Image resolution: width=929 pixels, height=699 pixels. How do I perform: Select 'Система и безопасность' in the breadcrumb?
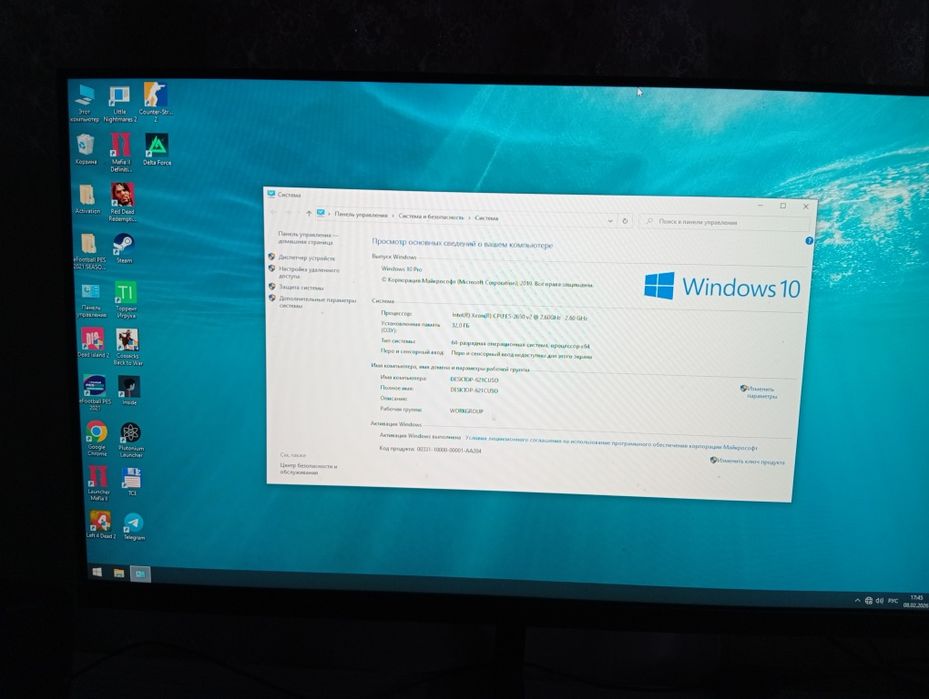pos(431,217)
